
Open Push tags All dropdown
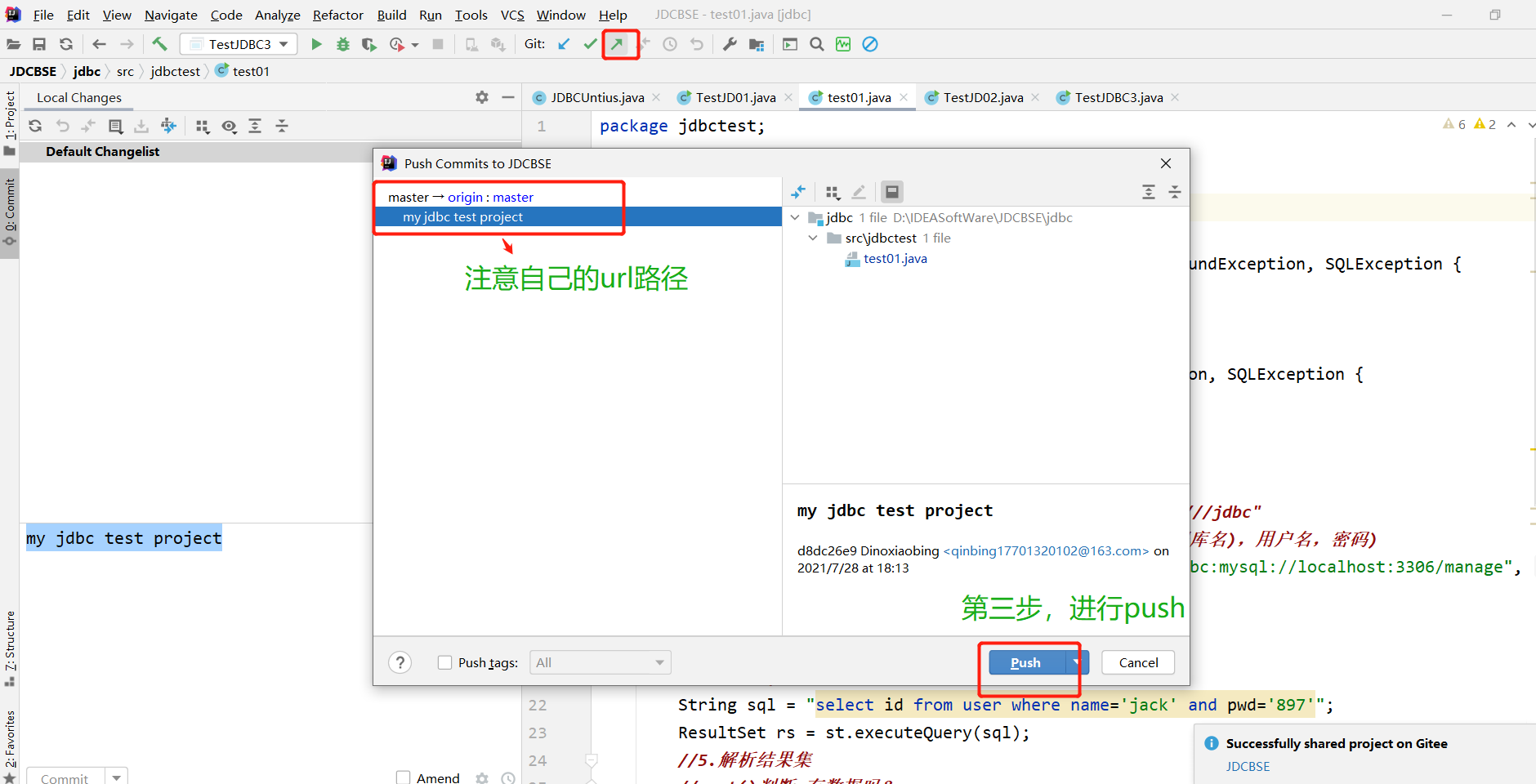[601, 662]
